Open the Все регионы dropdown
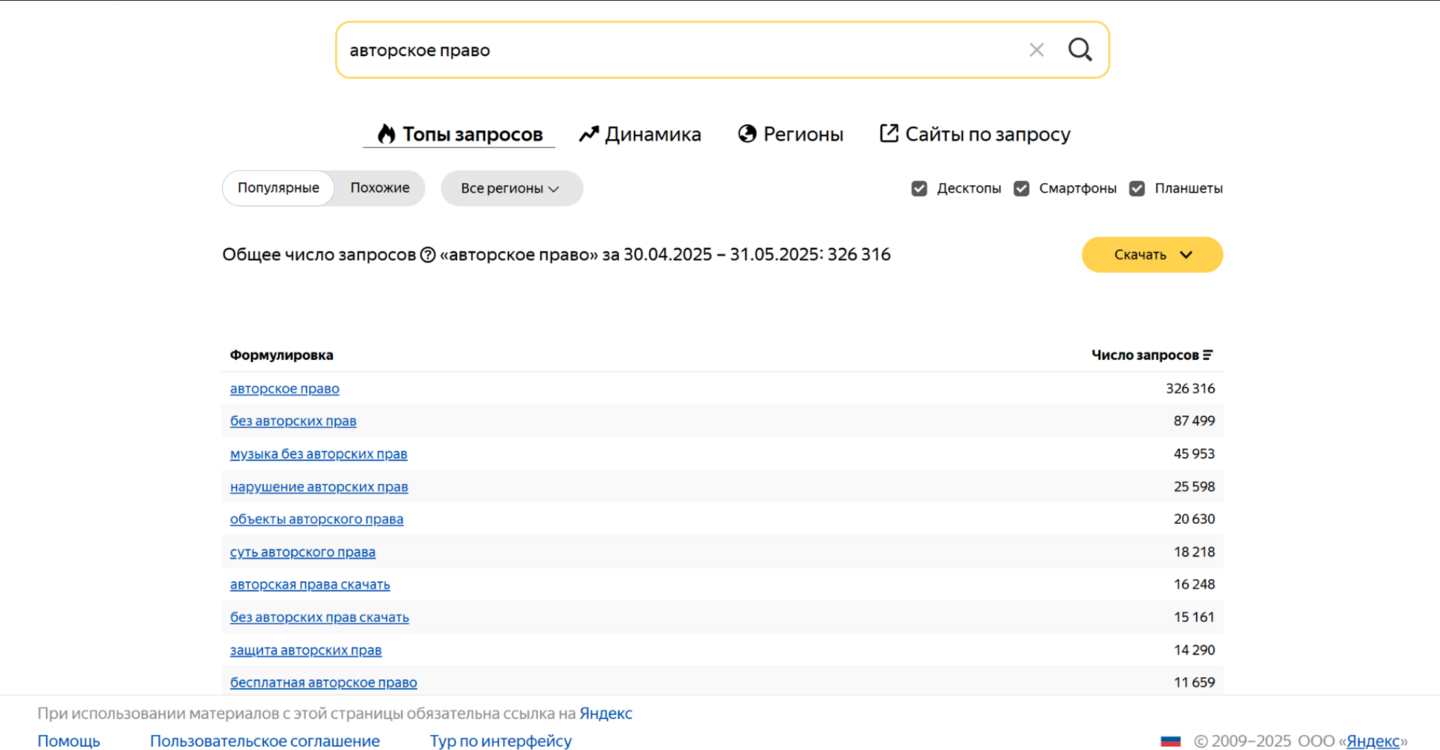This screenshot has width=1440, height=750. click(511, 188)
